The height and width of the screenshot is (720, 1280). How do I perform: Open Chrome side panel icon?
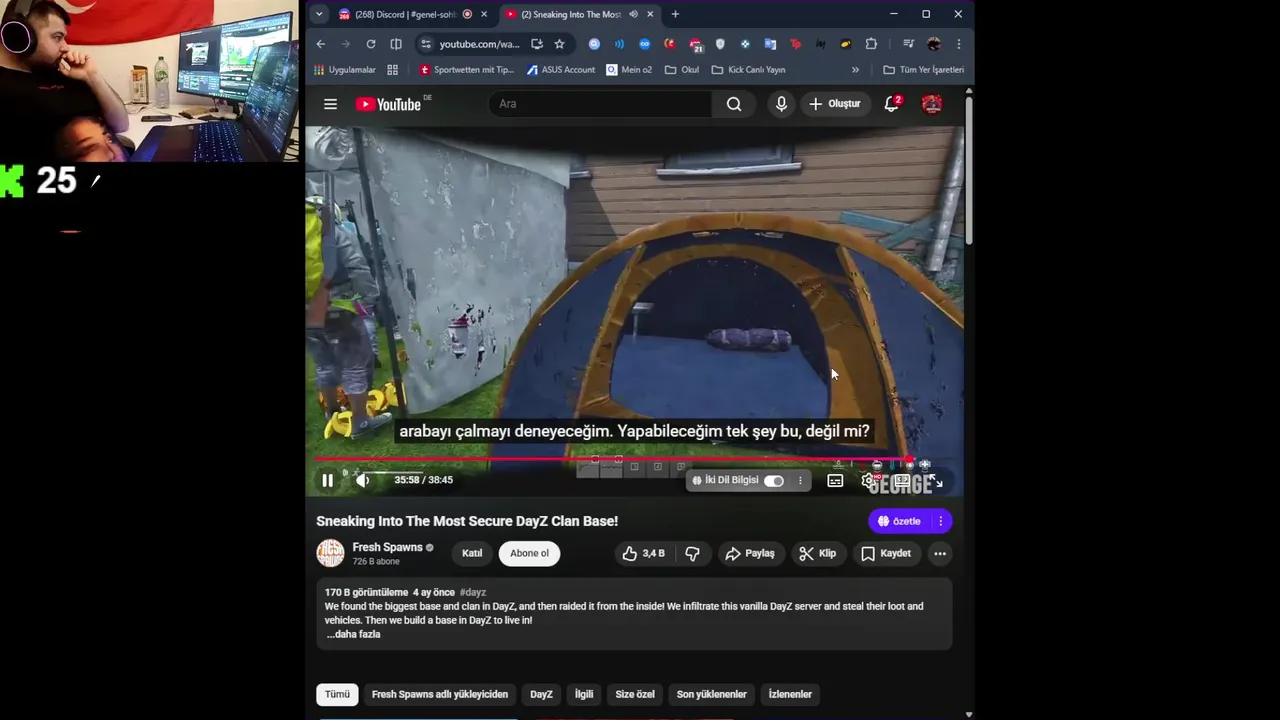click(396, 44)
